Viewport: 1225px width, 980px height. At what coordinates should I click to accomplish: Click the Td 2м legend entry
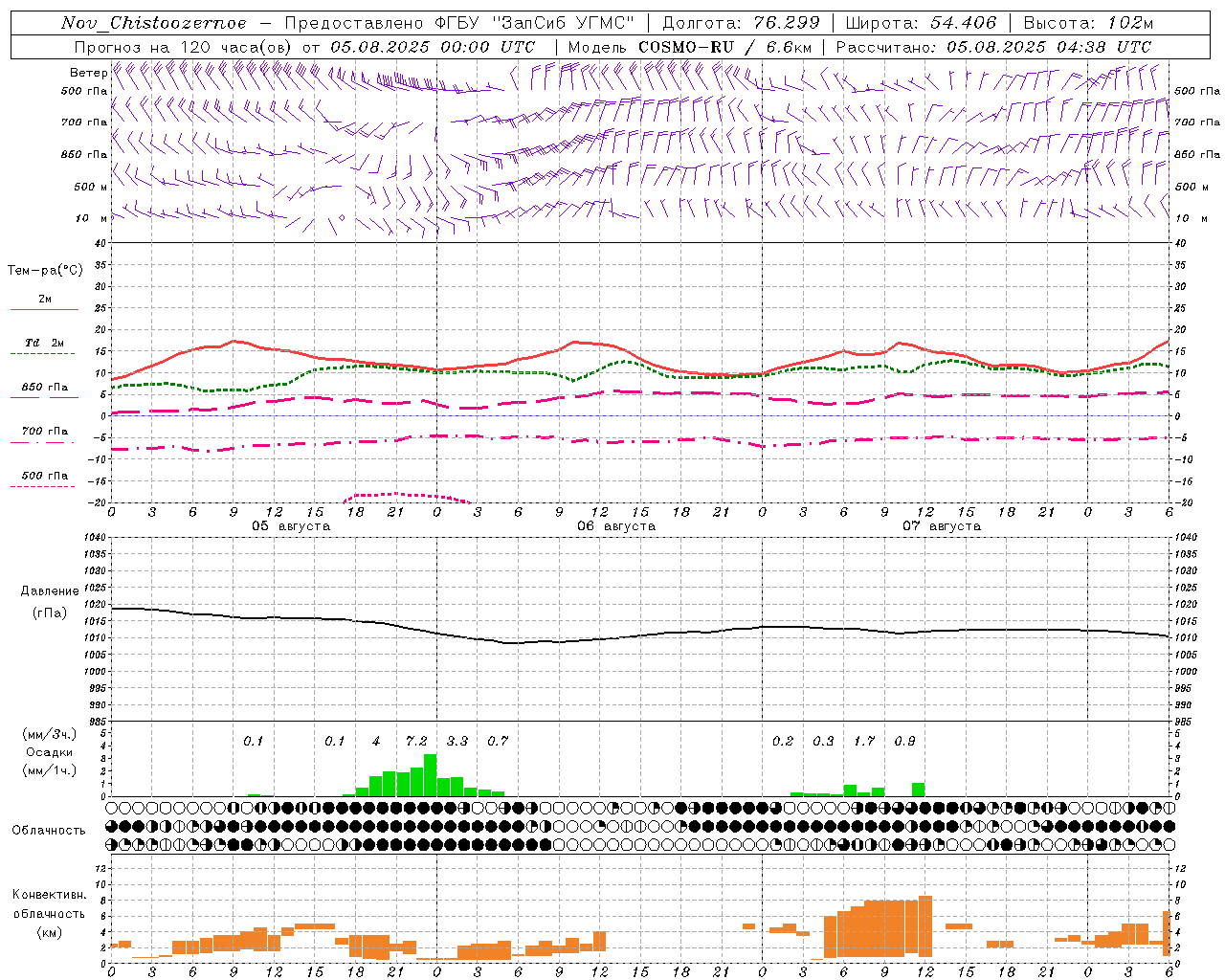click(44, 343)
